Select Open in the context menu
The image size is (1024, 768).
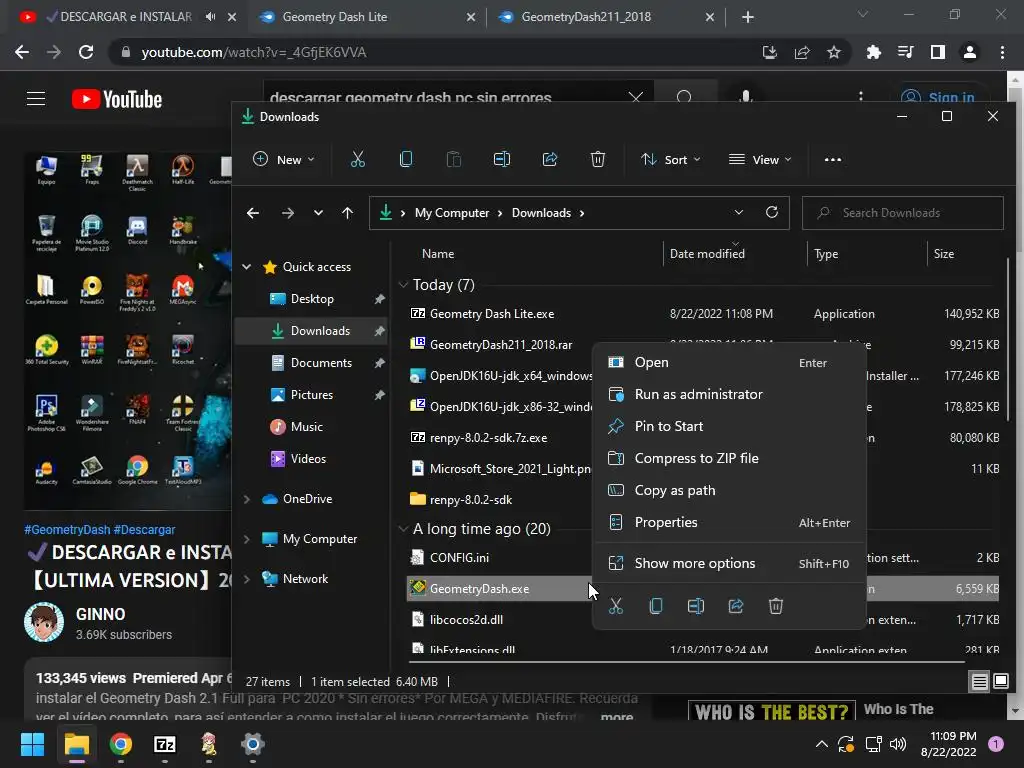click(729, 362)
